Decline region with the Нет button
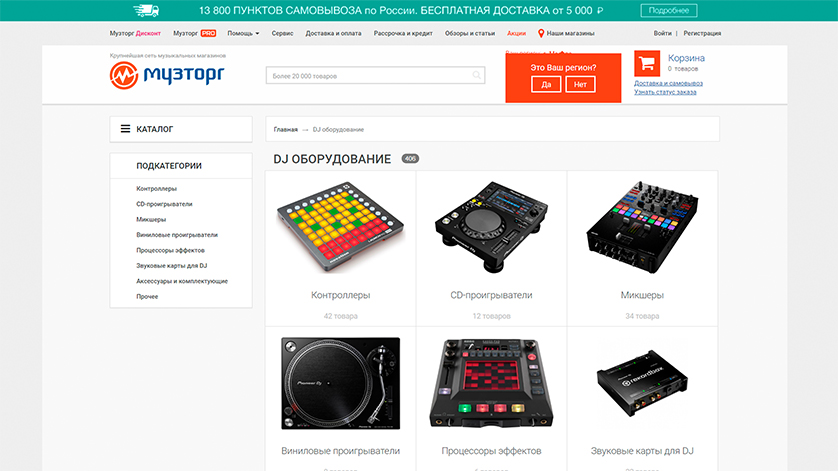The width and height of the screenshot is (838, 471). [580, 84]
